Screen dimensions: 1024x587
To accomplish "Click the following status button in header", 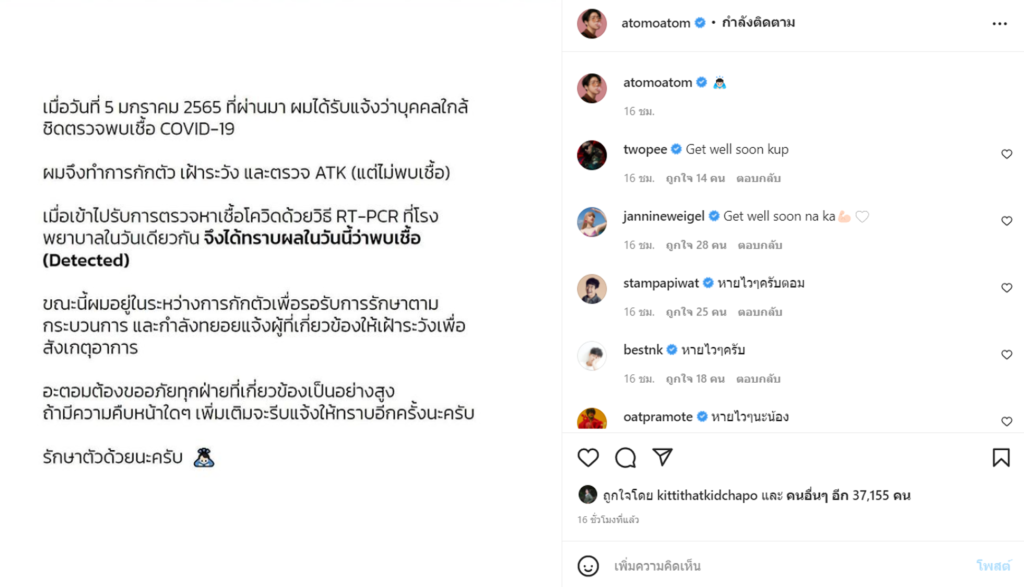I will tap(758, 23).
